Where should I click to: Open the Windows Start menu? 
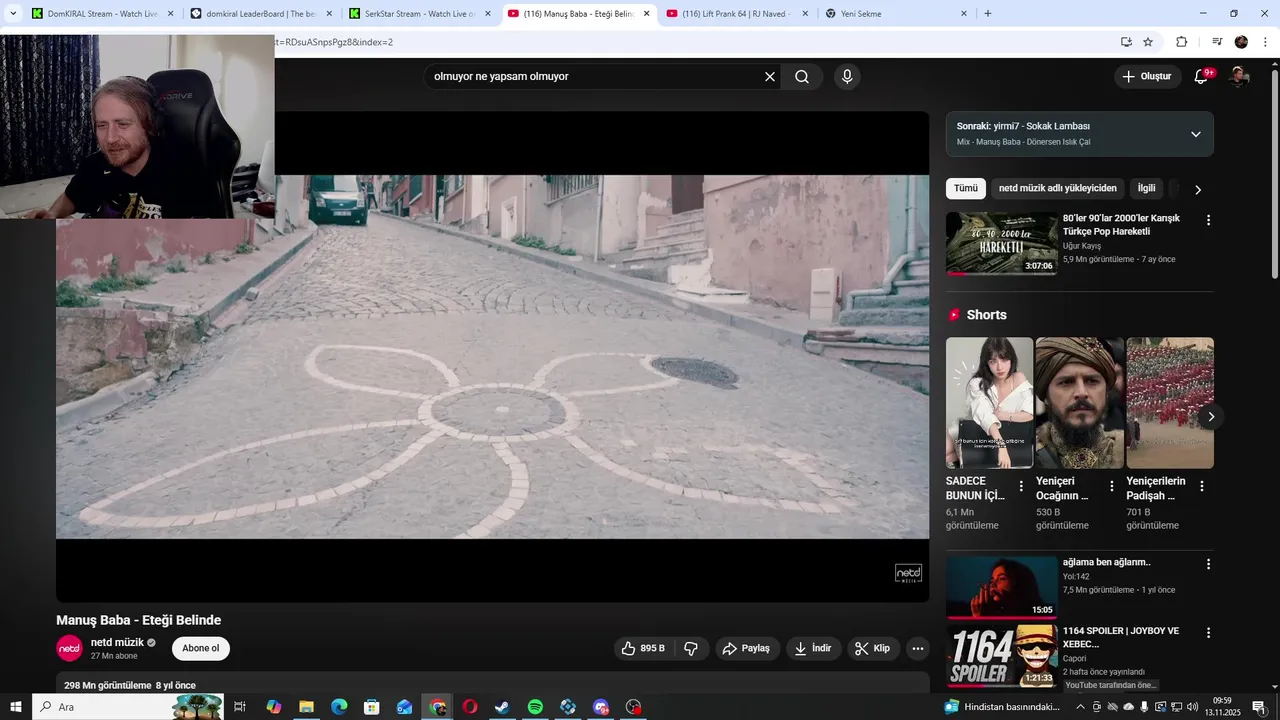pyautogui.click(x=16, y=707)
